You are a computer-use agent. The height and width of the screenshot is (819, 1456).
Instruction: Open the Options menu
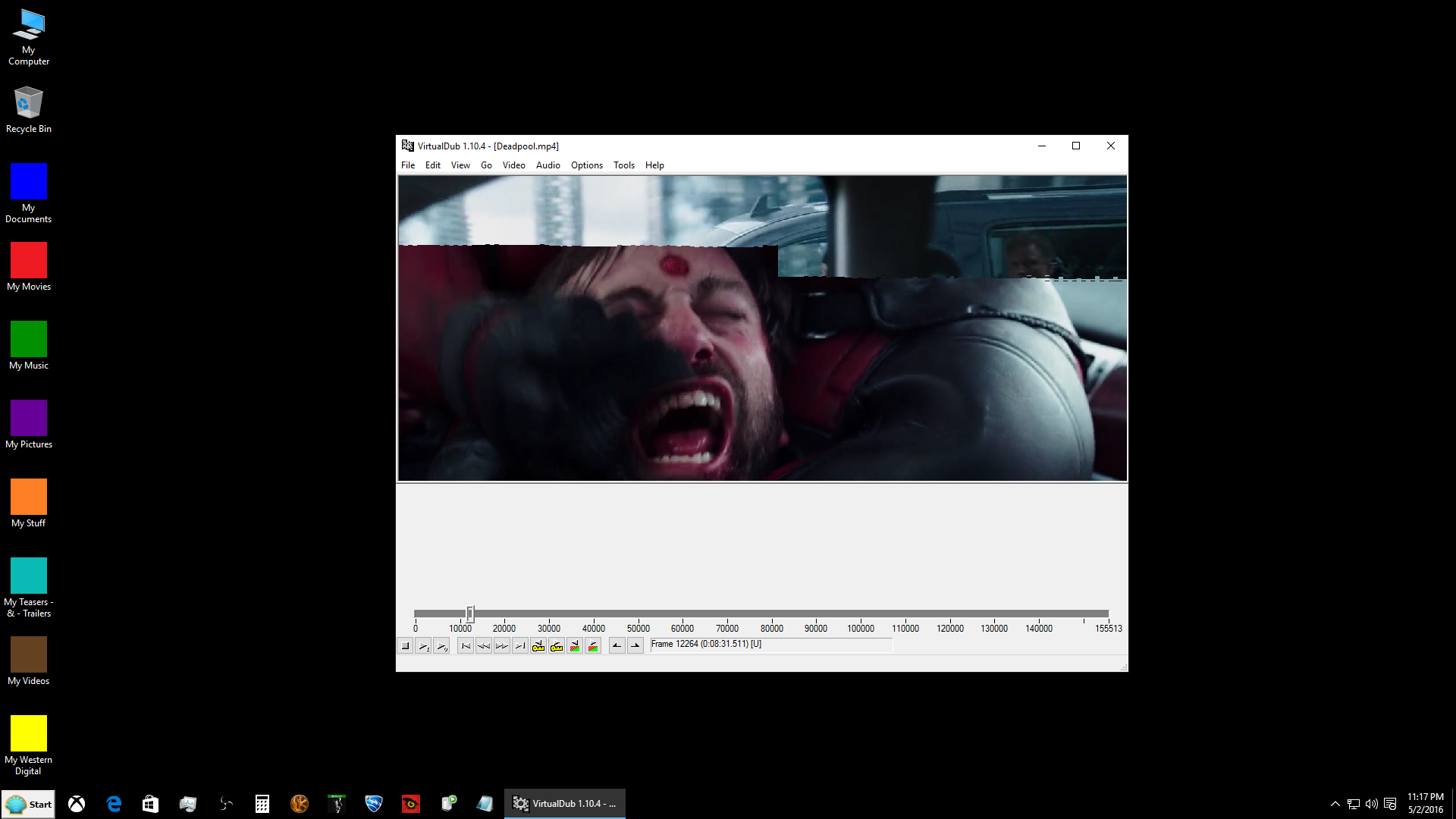click(x=586, y=165)
